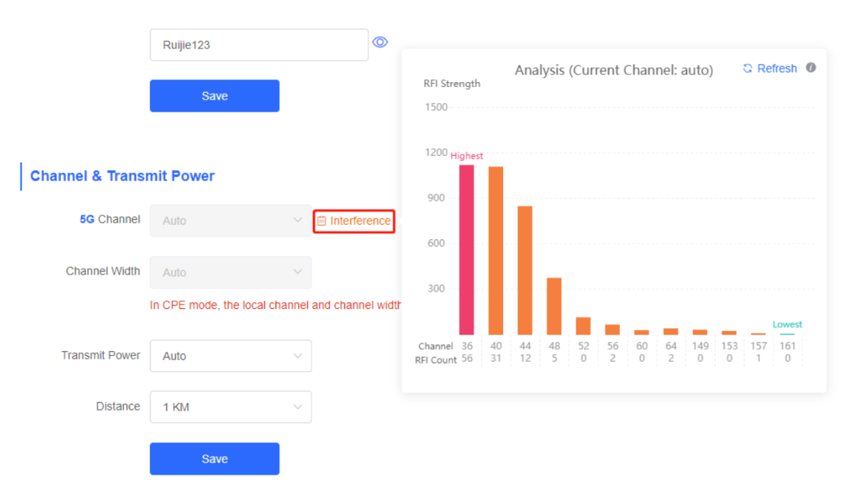Image resolution: width=863 pixels, height=487 pixels.
Task: Select the orange bar for channel 48
Action: [x=554, y=306]
